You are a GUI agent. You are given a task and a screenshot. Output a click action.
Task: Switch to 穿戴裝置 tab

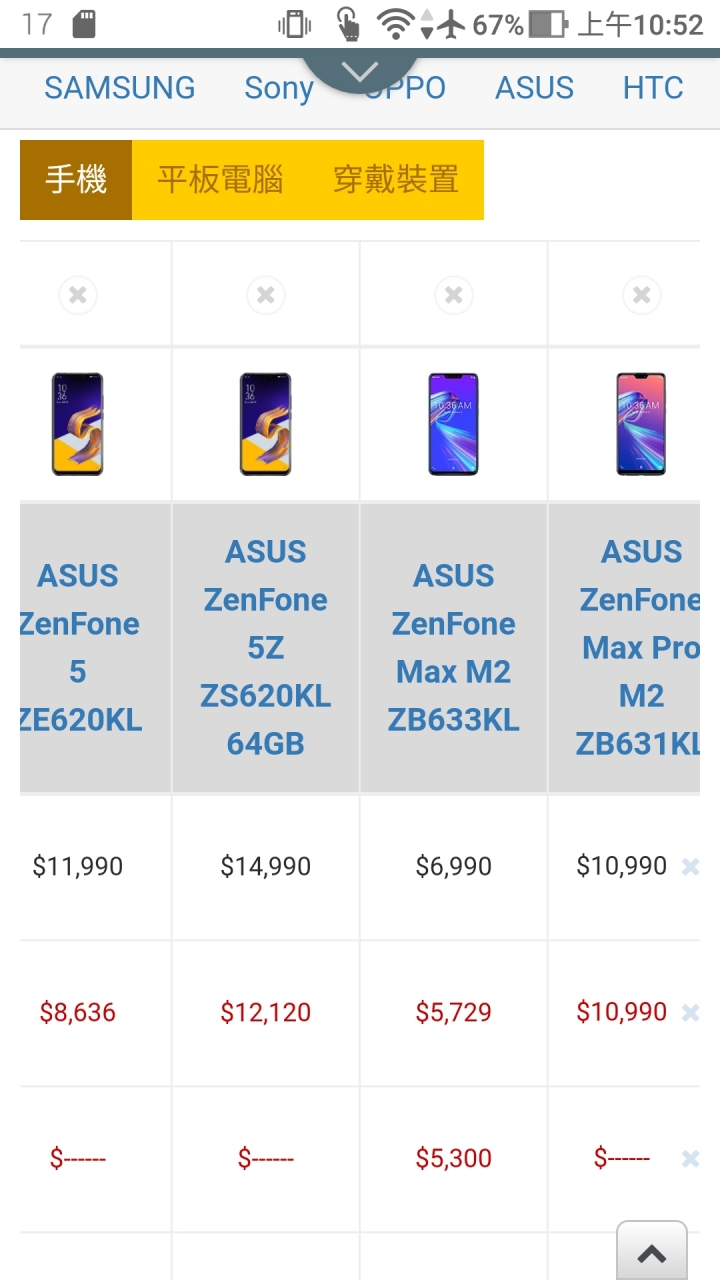[396, 180]
